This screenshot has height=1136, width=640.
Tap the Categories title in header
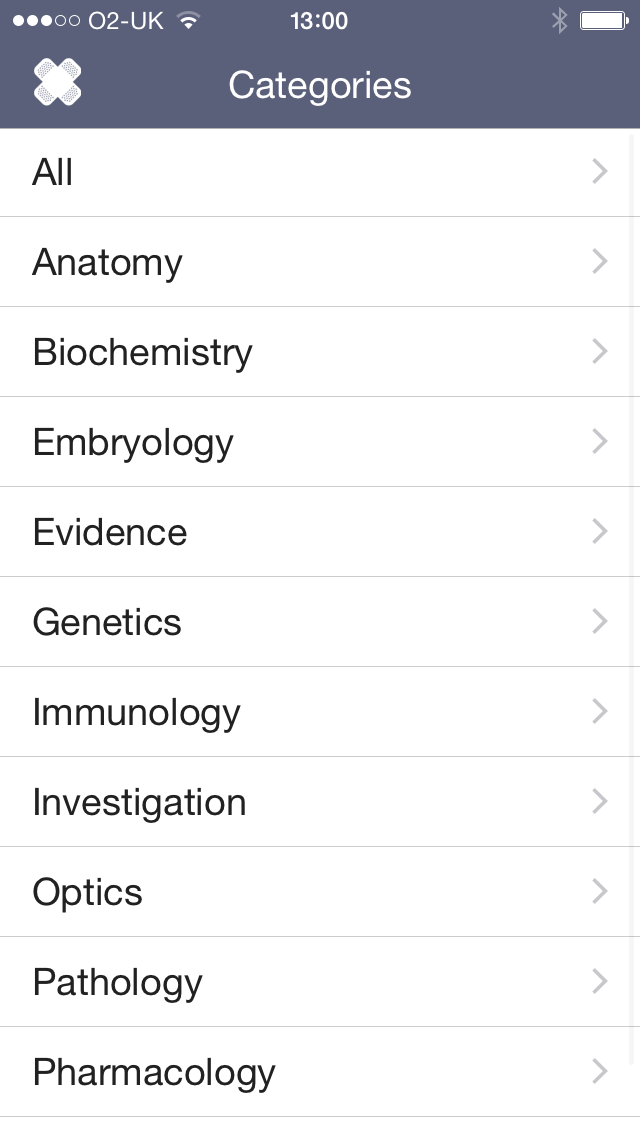[x=320, y=85]
